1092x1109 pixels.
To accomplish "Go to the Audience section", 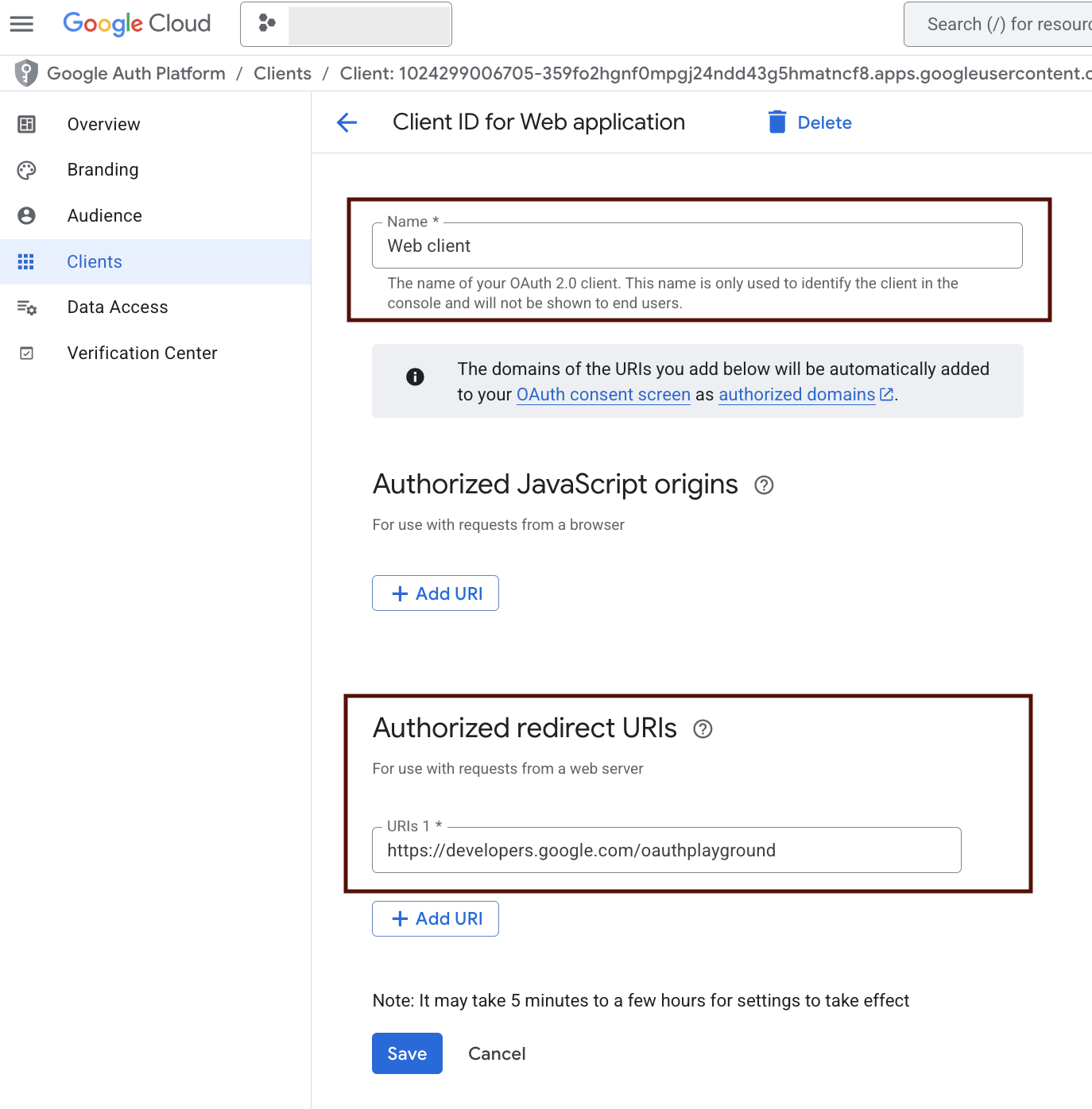I will [x=104, y=216].
